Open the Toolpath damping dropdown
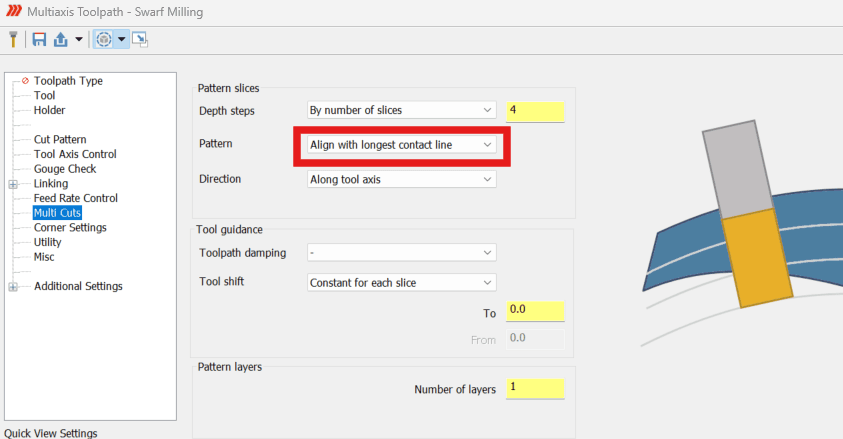Image resolution: width=843 pixels, height=439 pixels. (402, 253)
